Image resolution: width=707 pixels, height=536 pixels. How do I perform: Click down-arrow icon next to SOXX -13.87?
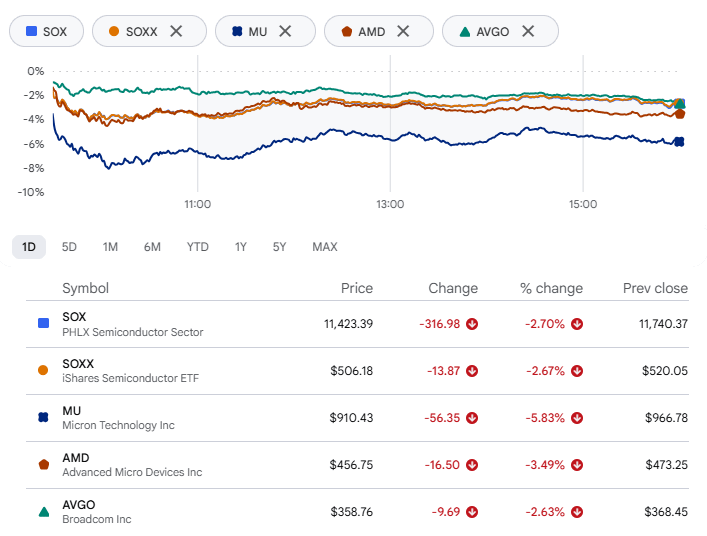click(x=472, y=371)
